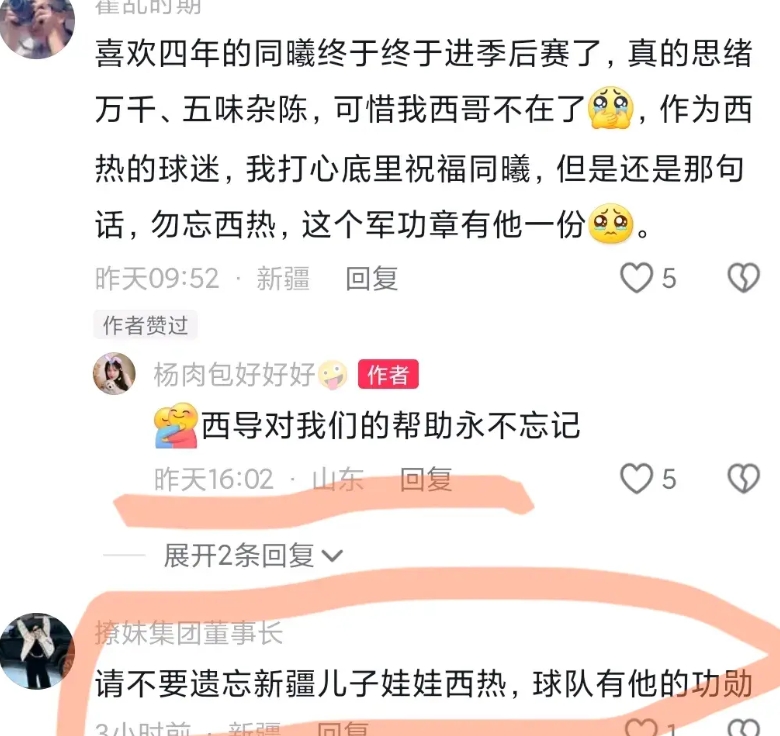The image size is (780, 736).
Task: Open the top commenter's avatar
Action: (37, 25)
